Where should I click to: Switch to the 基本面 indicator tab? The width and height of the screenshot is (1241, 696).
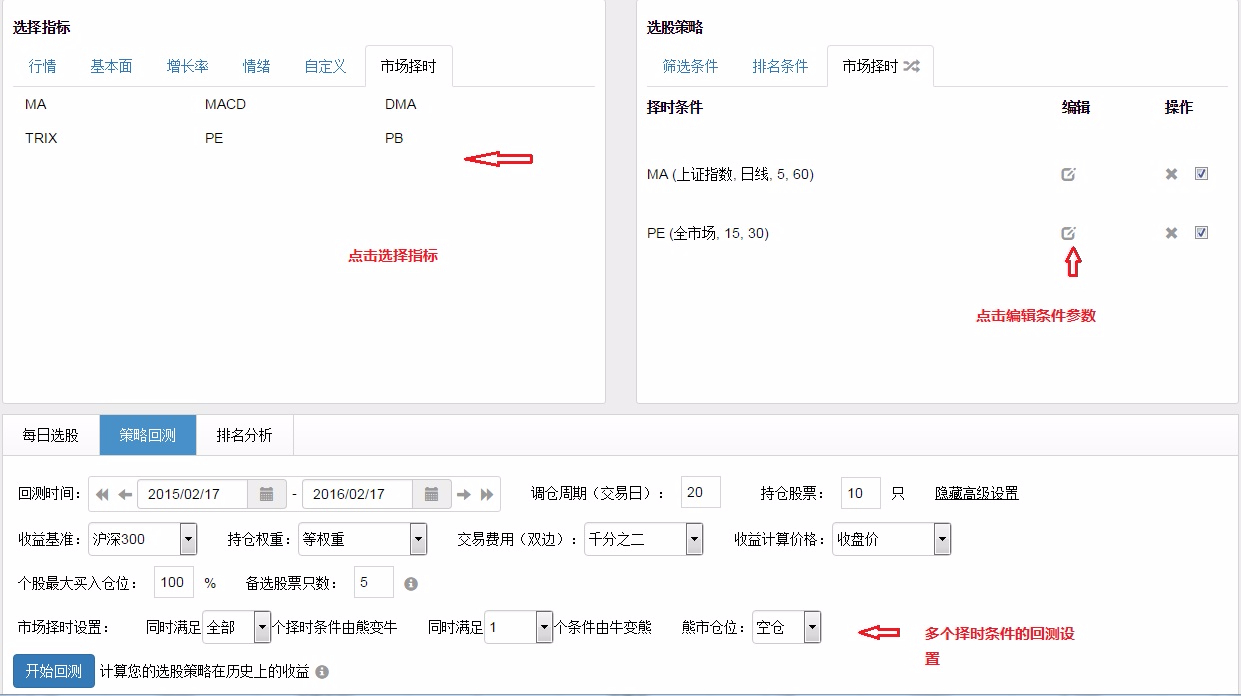pos(111,67)
